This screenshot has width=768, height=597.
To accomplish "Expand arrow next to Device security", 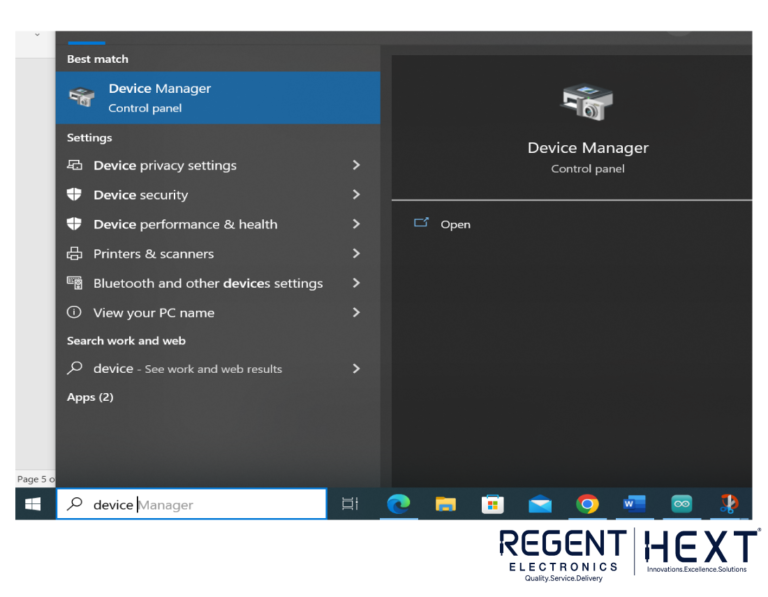I will click(356, 195).
